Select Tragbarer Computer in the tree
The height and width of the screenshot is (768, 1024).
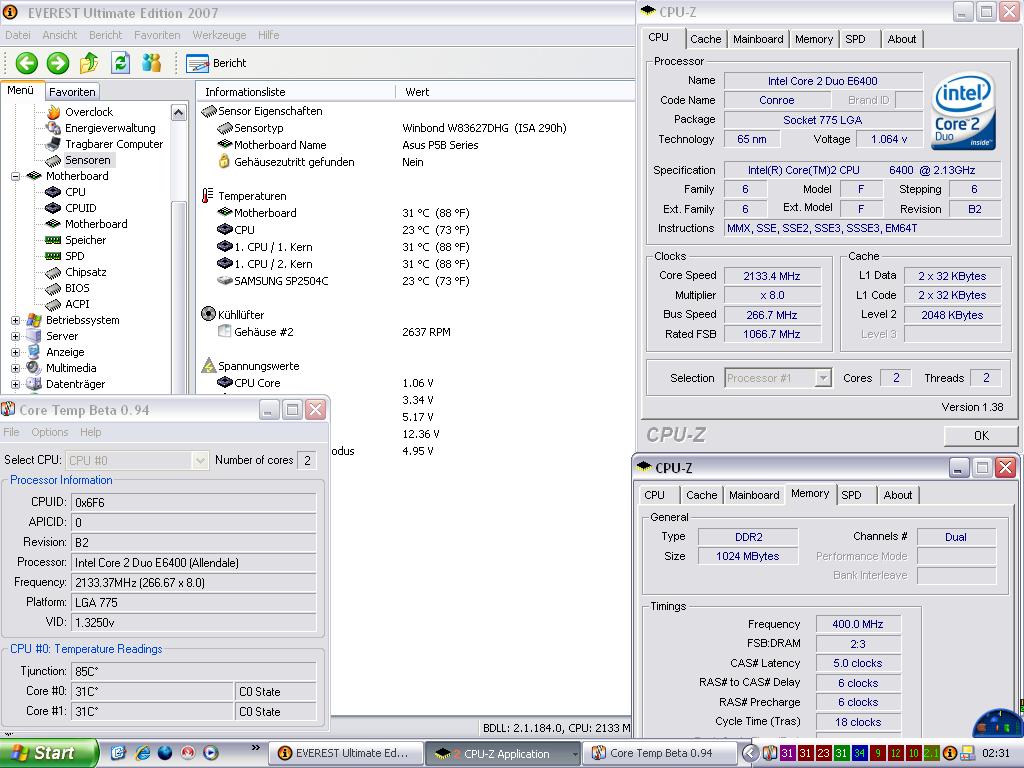(x=114, y=144)
